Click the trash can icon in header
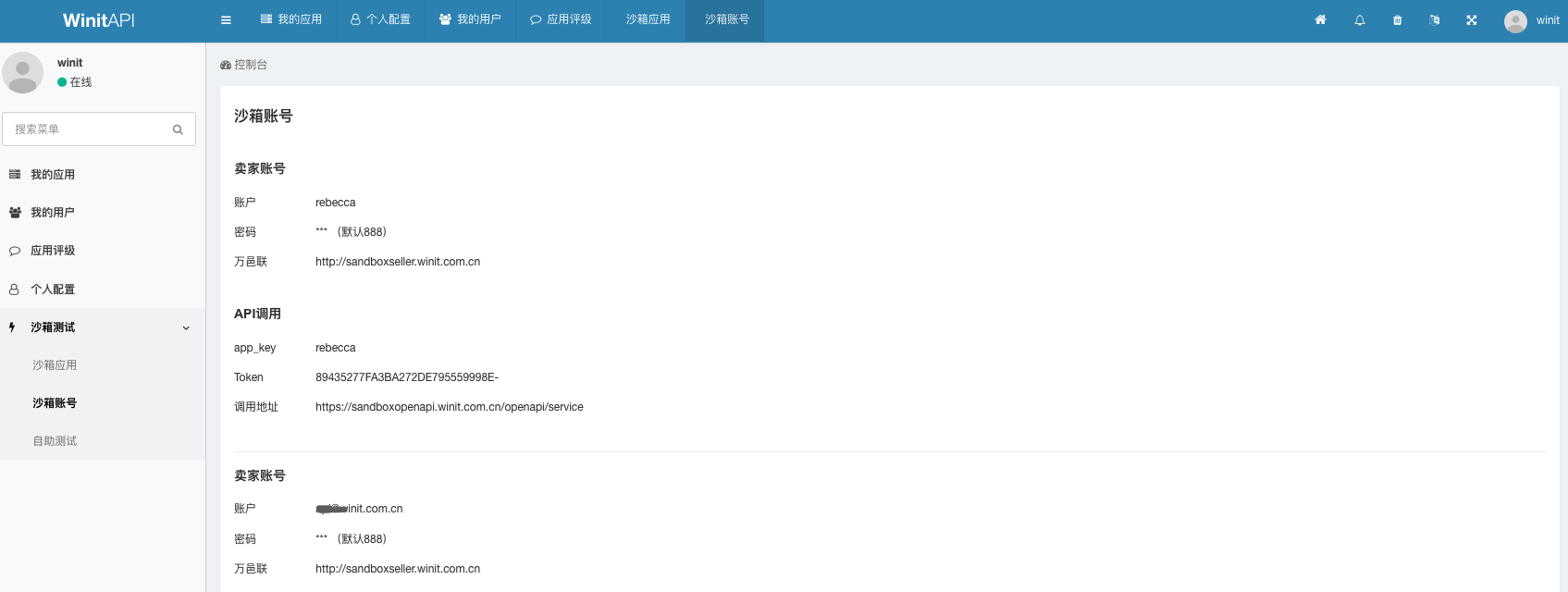The width and height of the screenshot is (1568, 592). click(x=1397, y=20)
